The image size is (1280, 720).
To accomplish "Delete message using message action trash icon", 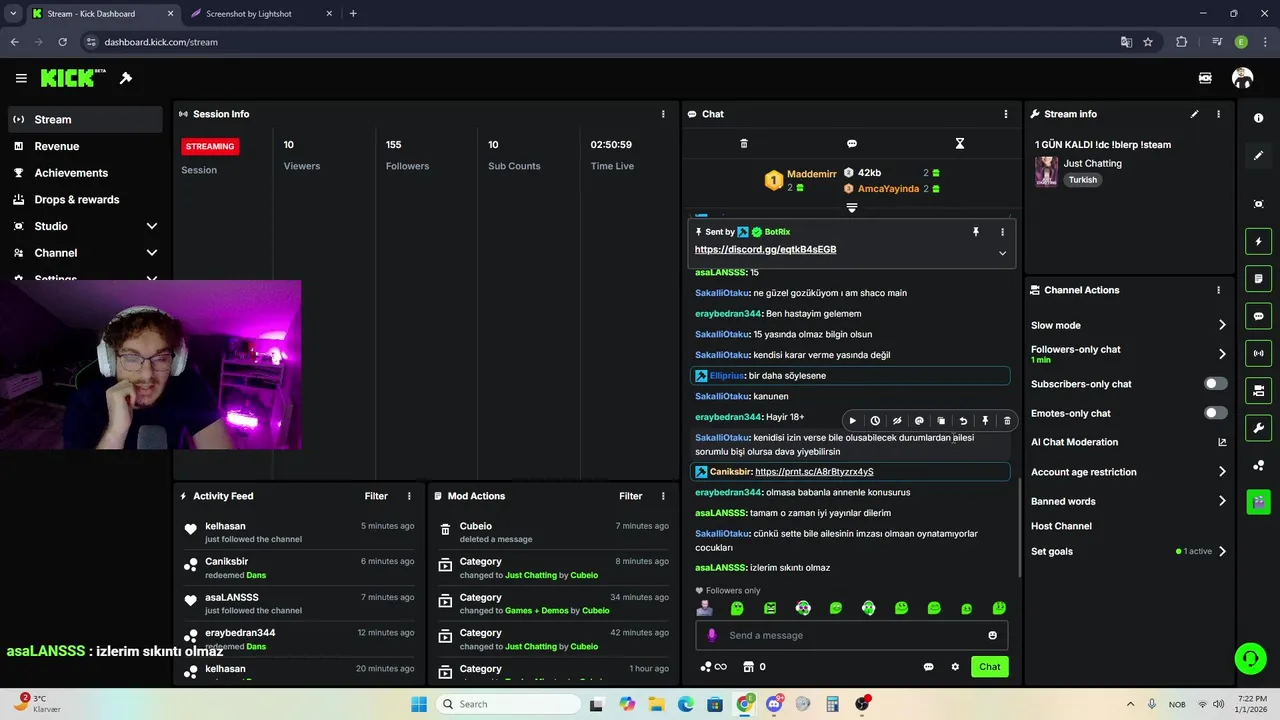I will click(x=1007, y=421).
